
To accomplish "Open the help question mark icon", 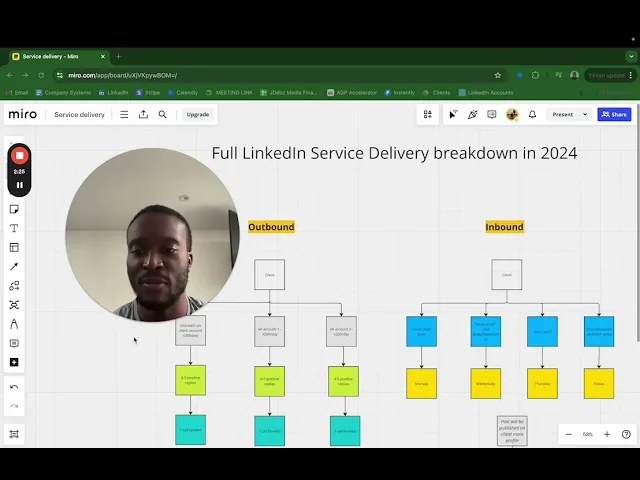I will click(626, 434).
